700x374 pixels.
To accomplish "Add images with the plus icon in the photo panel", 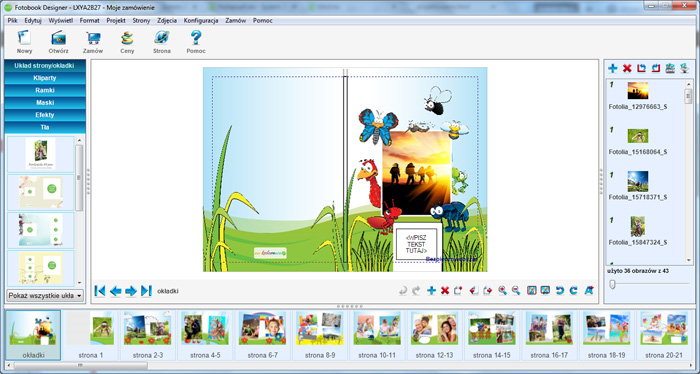I will 613,68.
